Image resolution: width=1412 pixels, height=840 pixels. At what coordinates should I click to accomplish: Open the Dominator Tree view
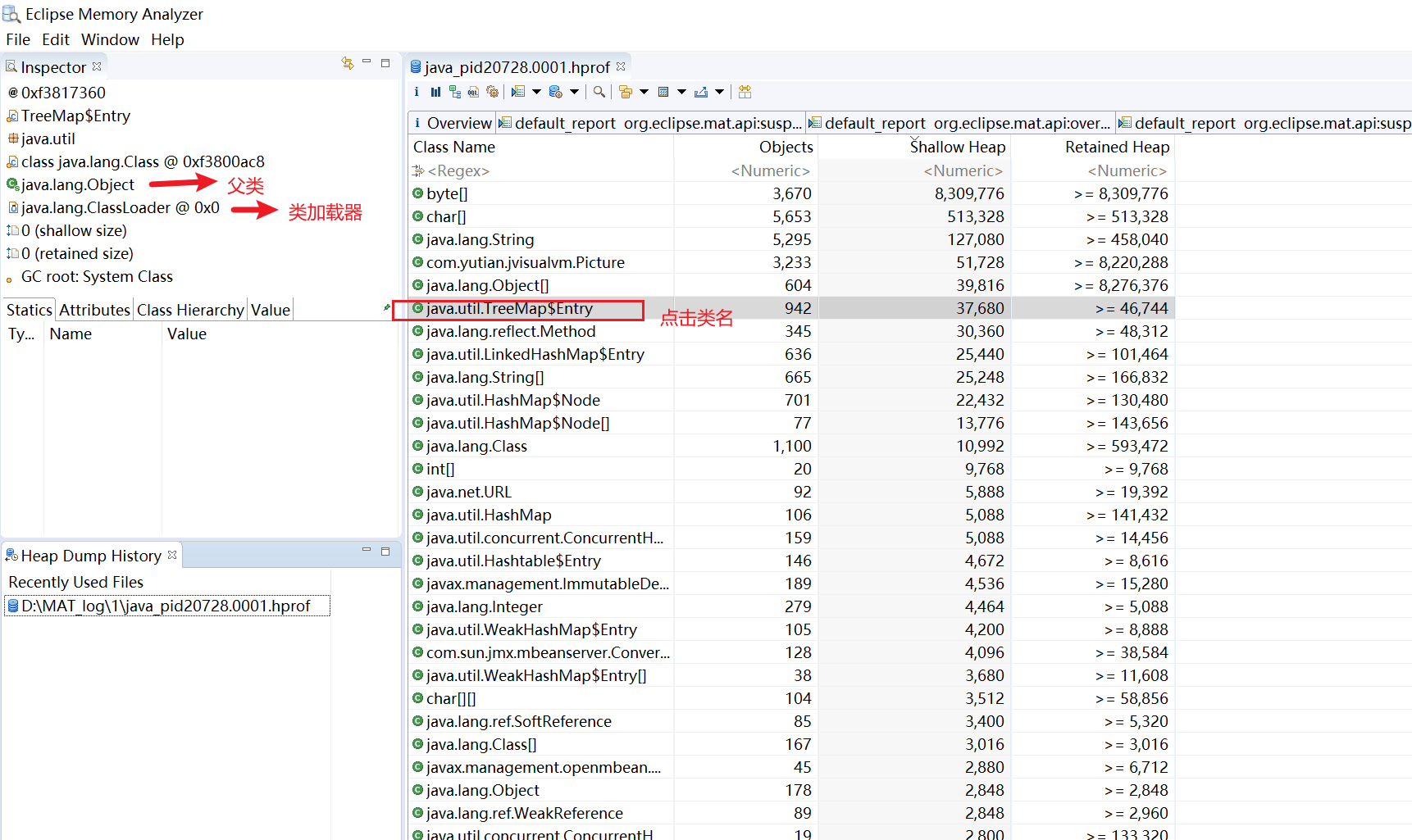454,92
